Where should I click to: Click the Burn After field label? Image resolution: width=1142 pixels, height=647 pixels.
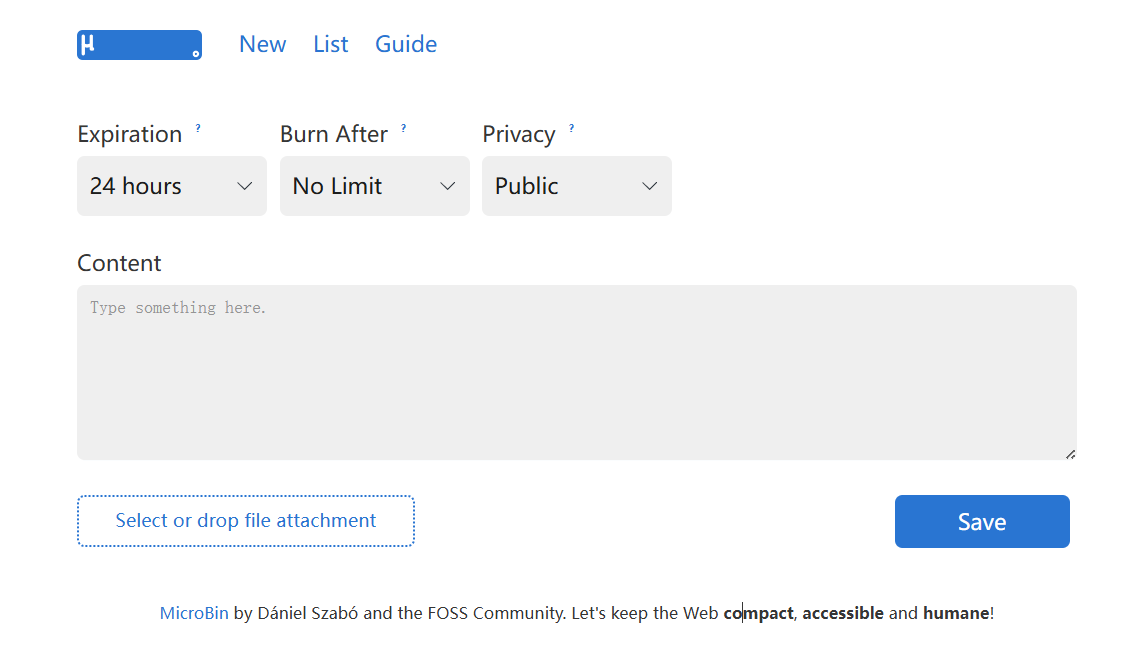[x=333, y=134]
